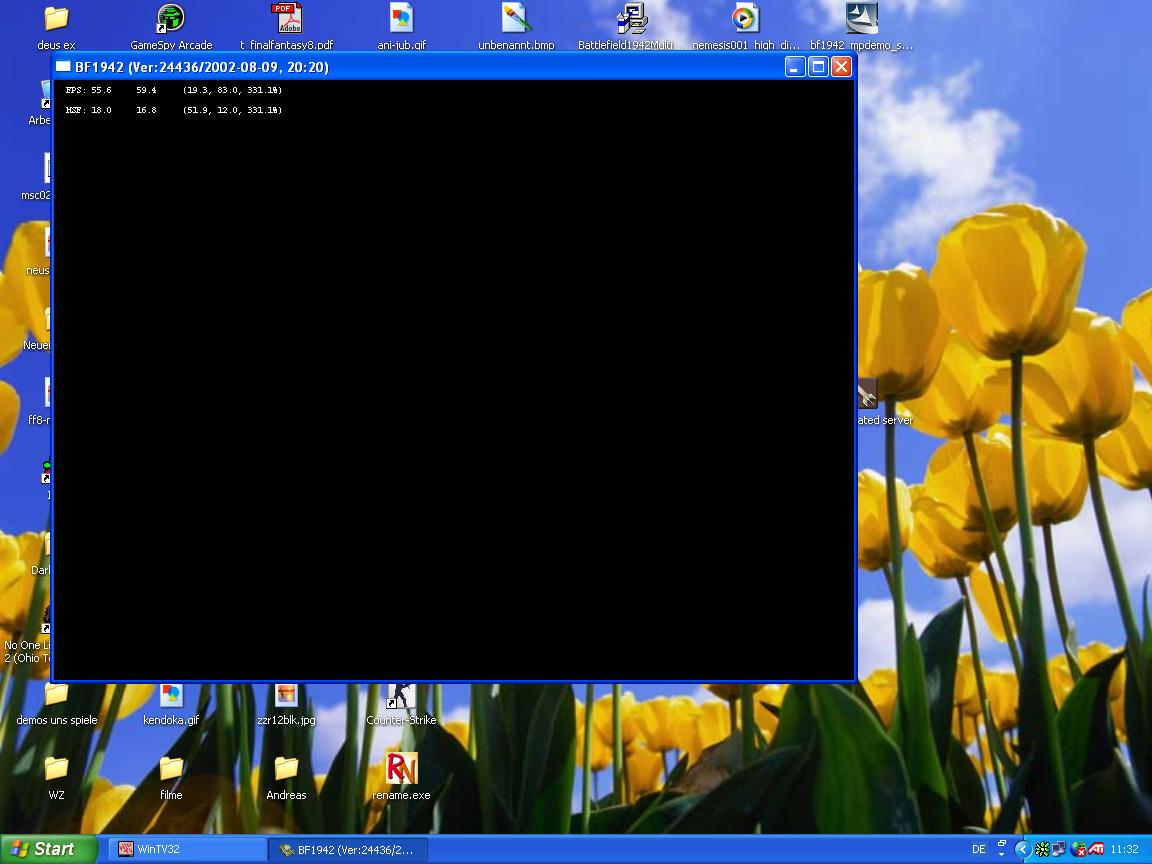Screen dimensions: 1152x864
Task: Select the nemesis001 media file icon
Action: pos(746,18)
